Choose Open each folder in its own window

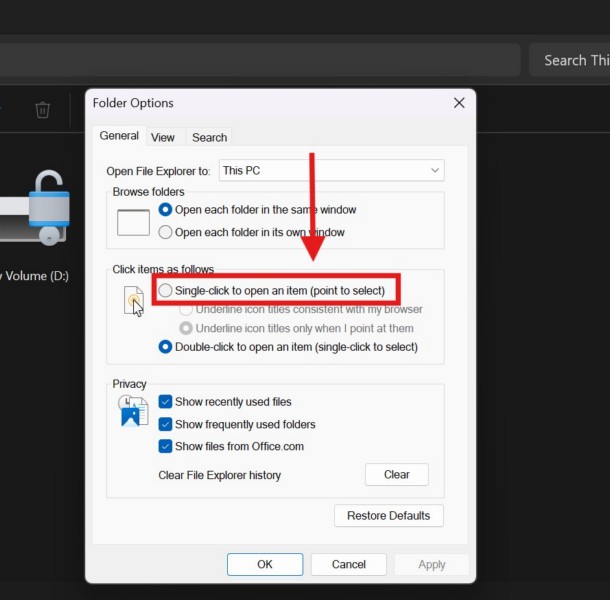(x=166, y=232)
